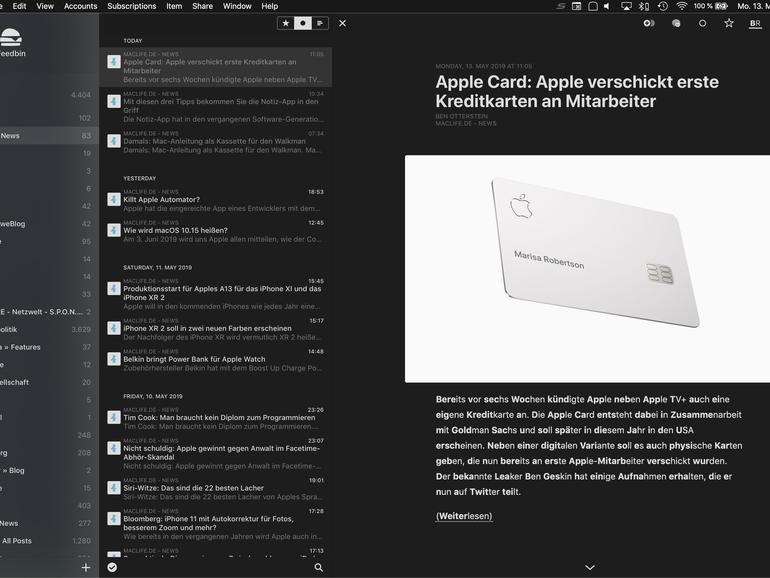Select the Blog feed with 2 unread
The width and height of the screenshot is (770, 578).
click(49, 470)
